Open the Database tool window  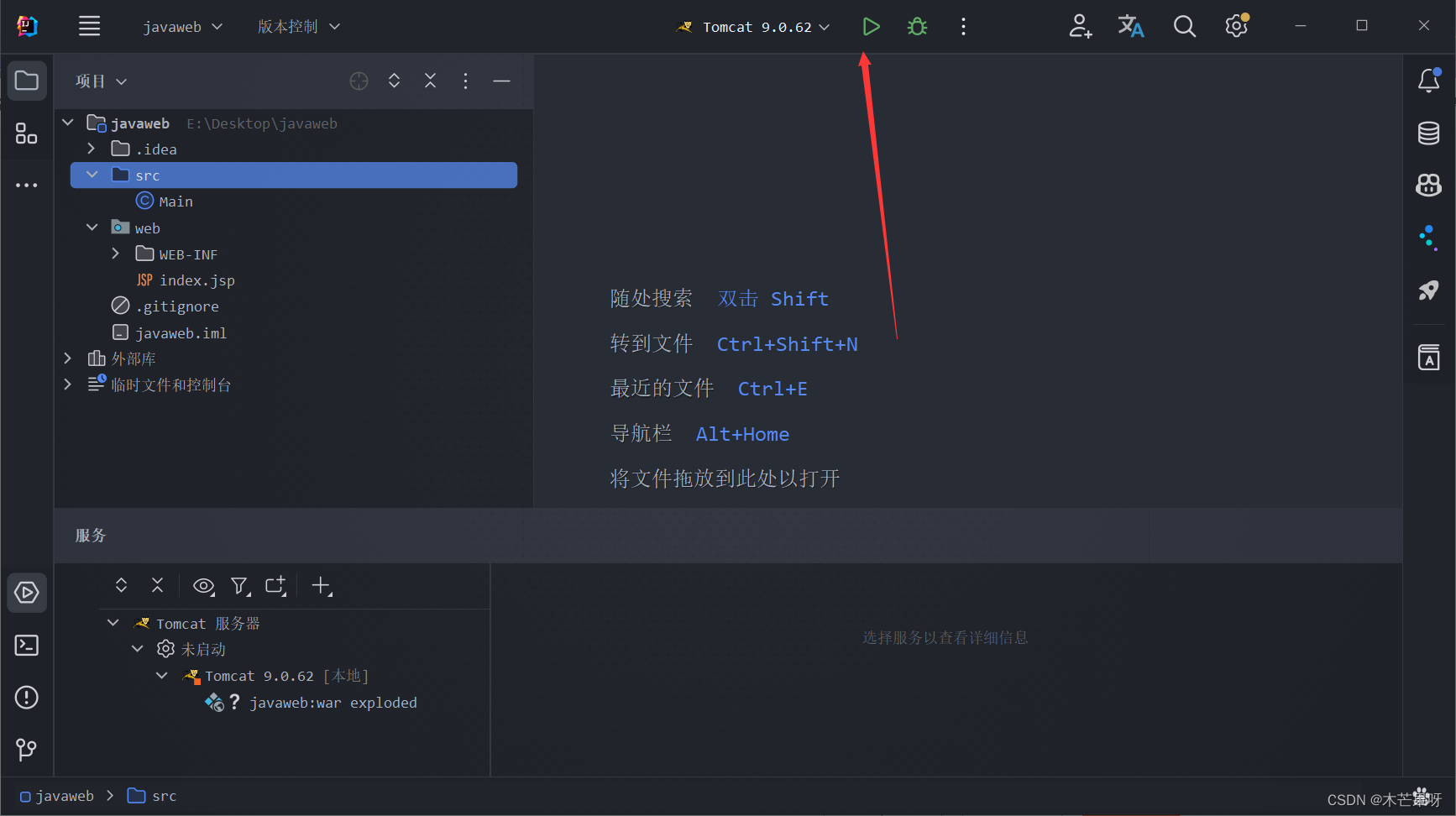click(1429, 133)
